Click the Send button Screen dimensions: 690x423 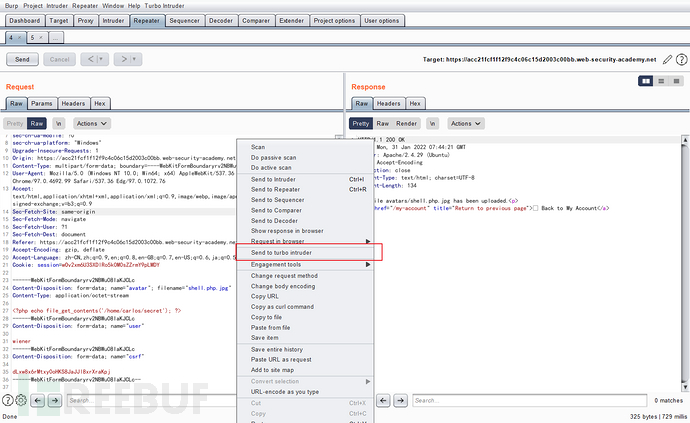tap(22, 59)
